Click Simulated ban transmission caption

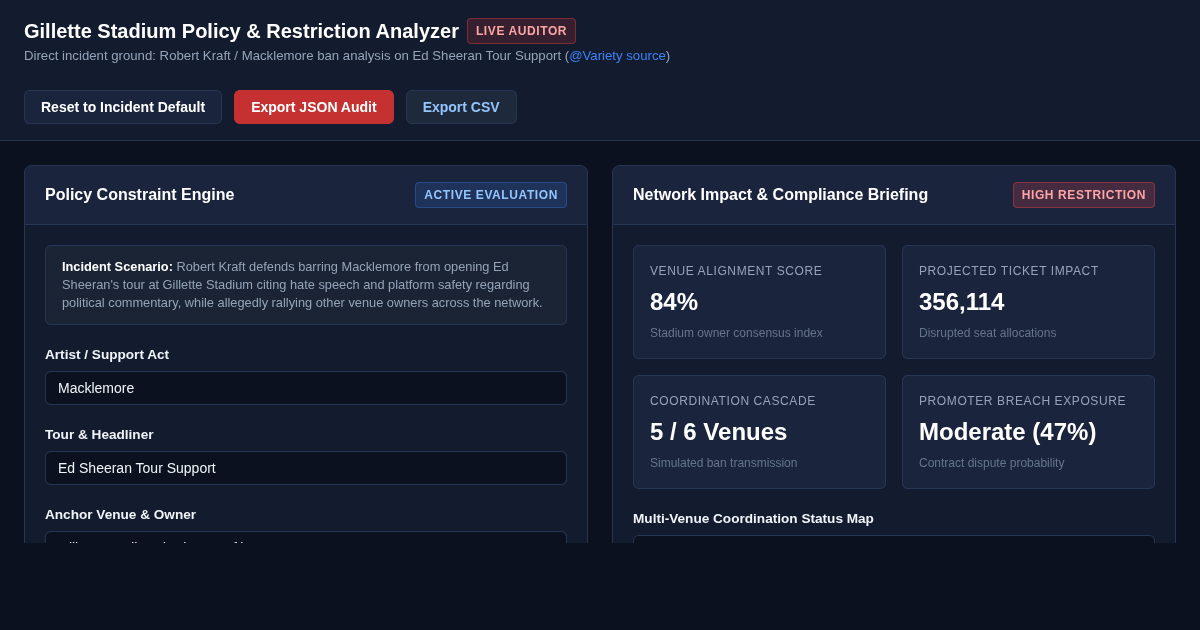(723, 463)
